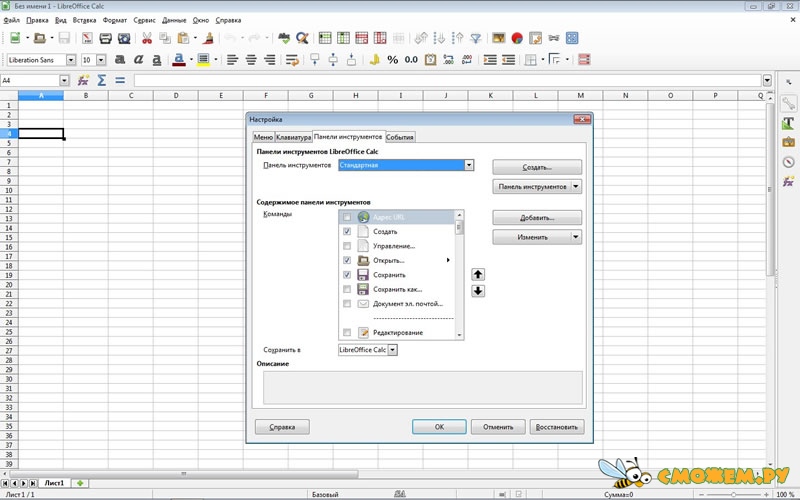
Task: Click the OK button
Action: click(x=439, y=427)
